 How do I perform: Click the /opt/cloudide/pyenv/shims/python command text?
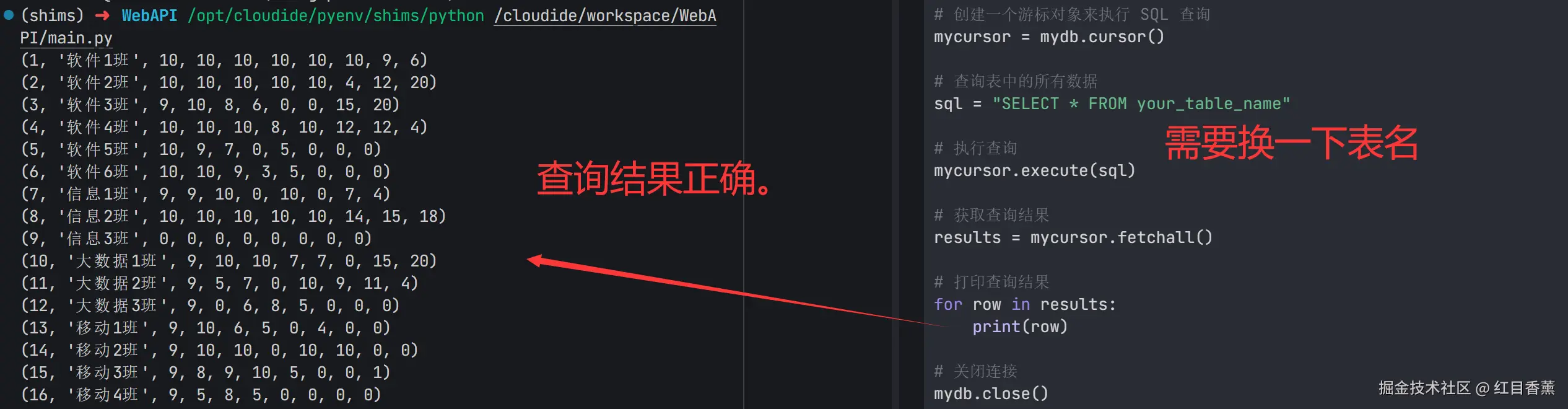click(x=336, y=15)
